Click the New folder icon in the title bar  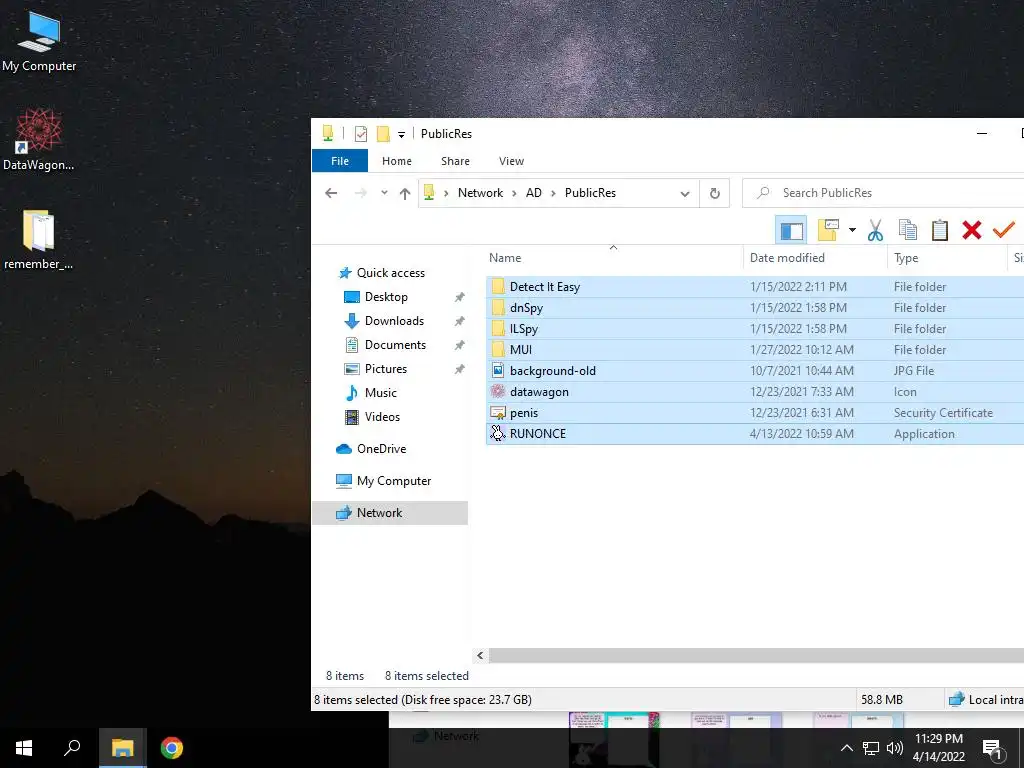(383, 134)
